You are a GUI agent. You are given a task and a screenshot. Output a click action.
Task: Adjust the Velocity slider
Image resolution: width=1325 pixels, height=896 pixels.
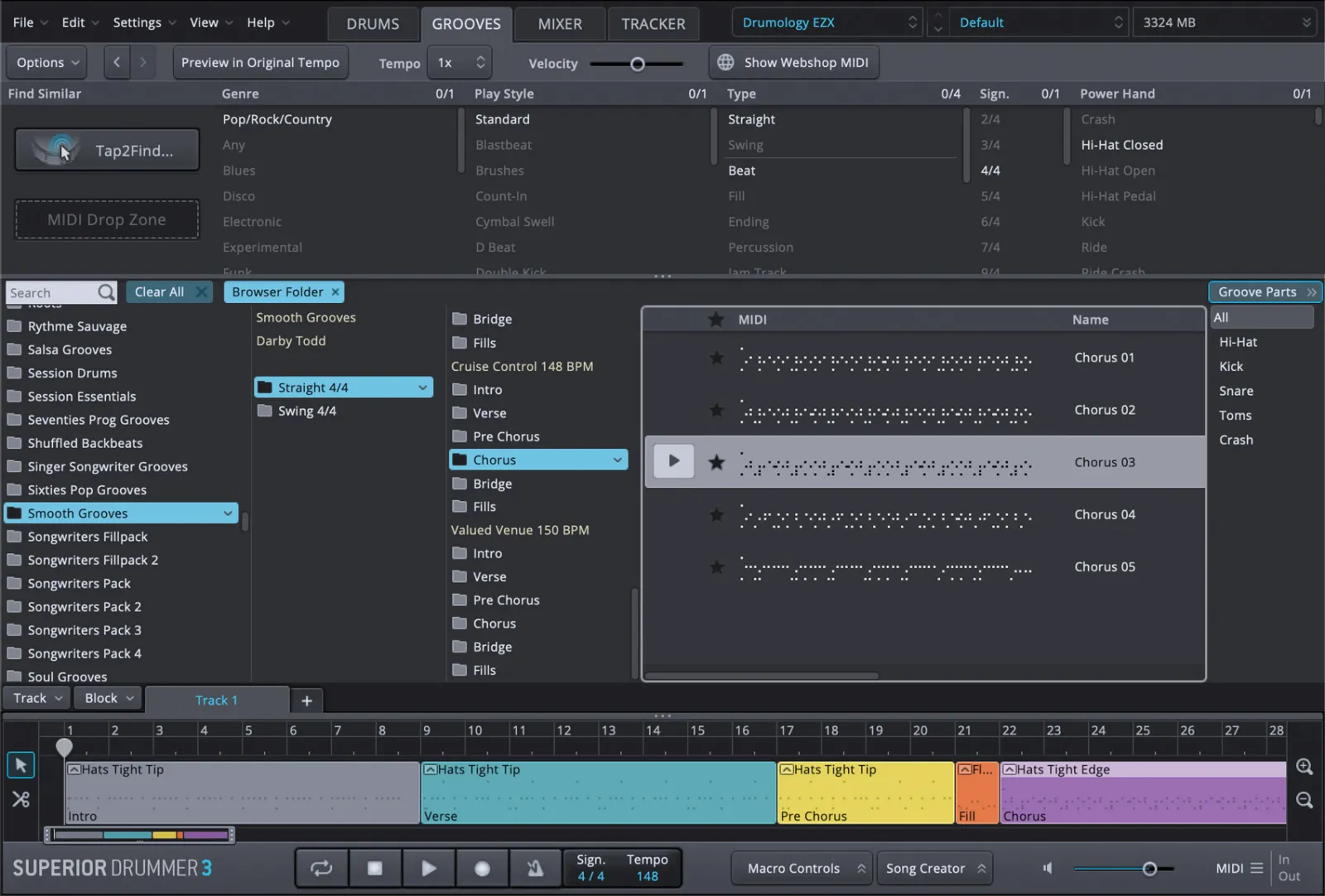tap(636, 64)
